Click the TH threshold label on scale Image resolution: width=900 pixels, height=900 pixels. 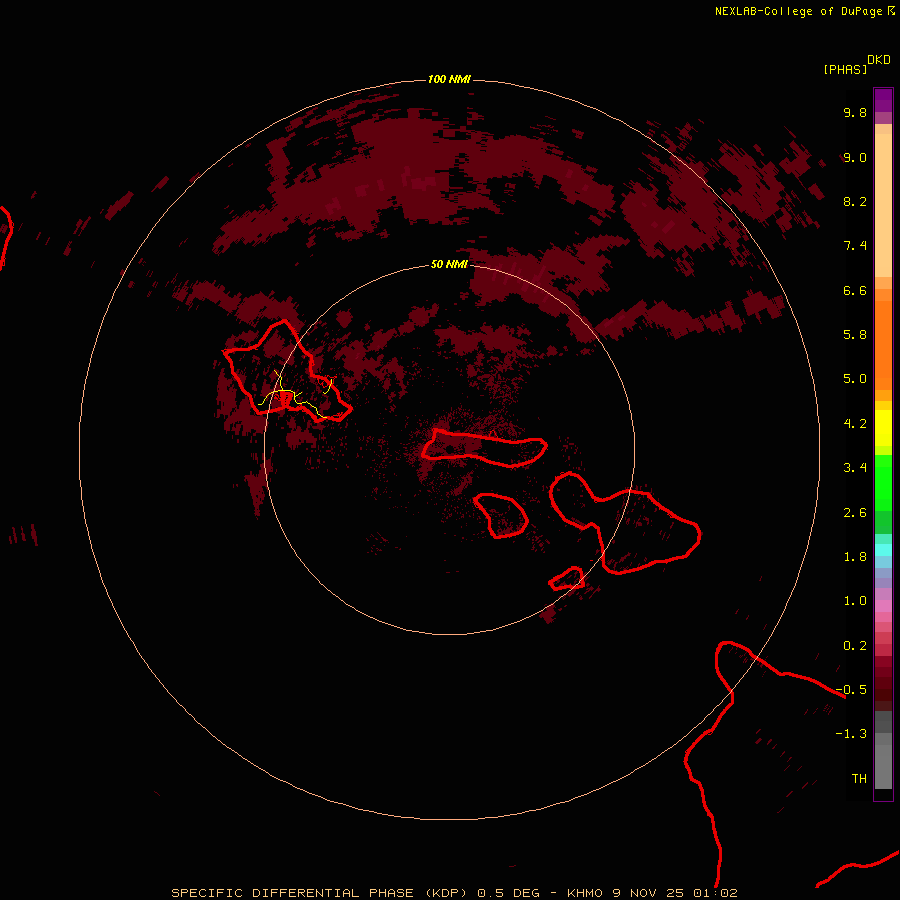click(859, 779)
